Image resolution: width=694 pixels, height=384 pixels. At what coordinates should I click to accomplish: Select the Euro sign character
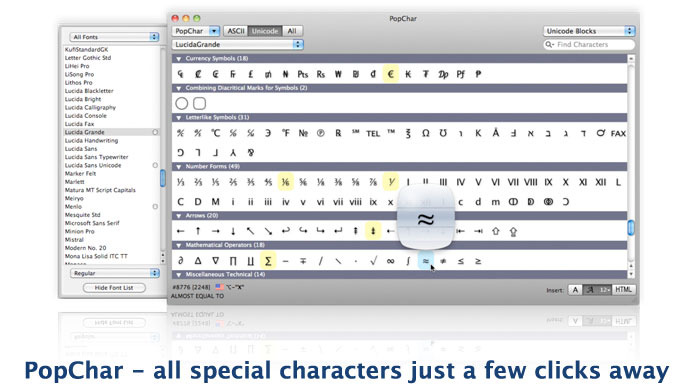coord(390,74)
